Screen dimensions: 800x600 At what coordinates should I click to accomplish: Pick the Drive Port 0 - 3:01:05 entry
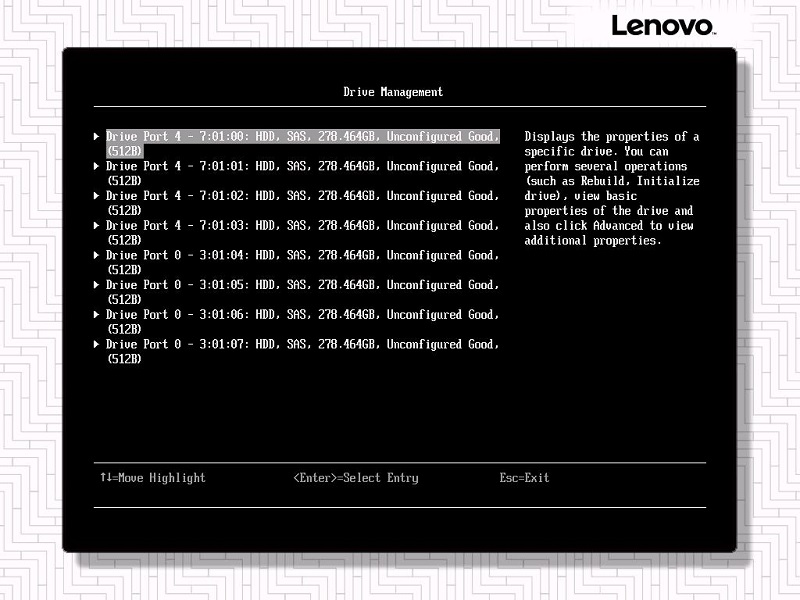pyautogui.click(x=300, y=285)
